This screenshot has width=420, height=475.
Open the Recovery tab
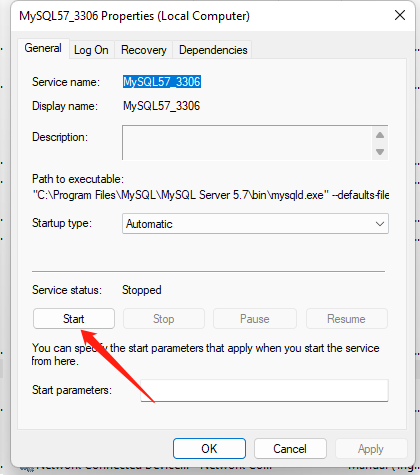tap(144, 50)
